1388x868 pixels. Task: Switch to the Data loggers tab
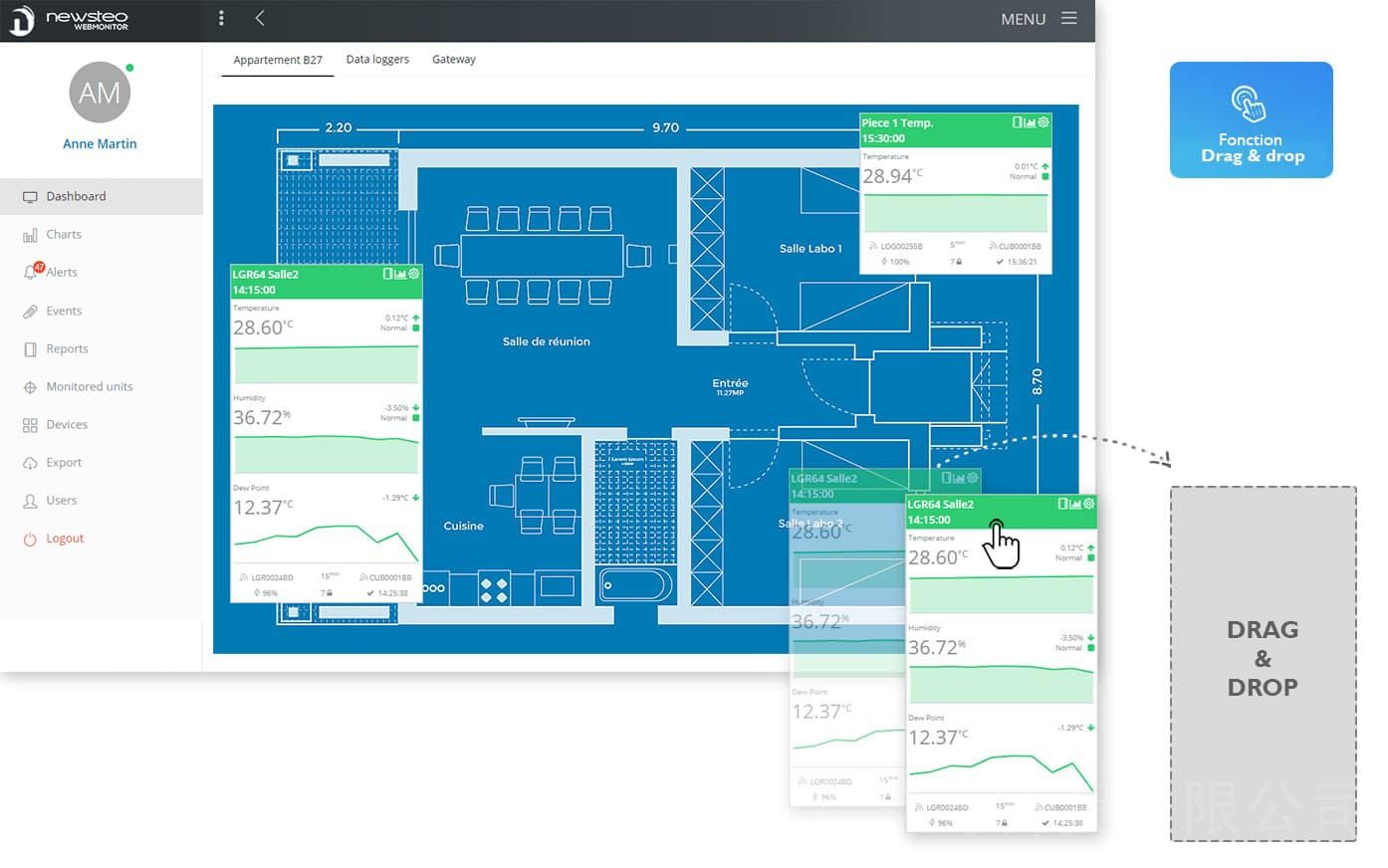(x=377, y=60)
